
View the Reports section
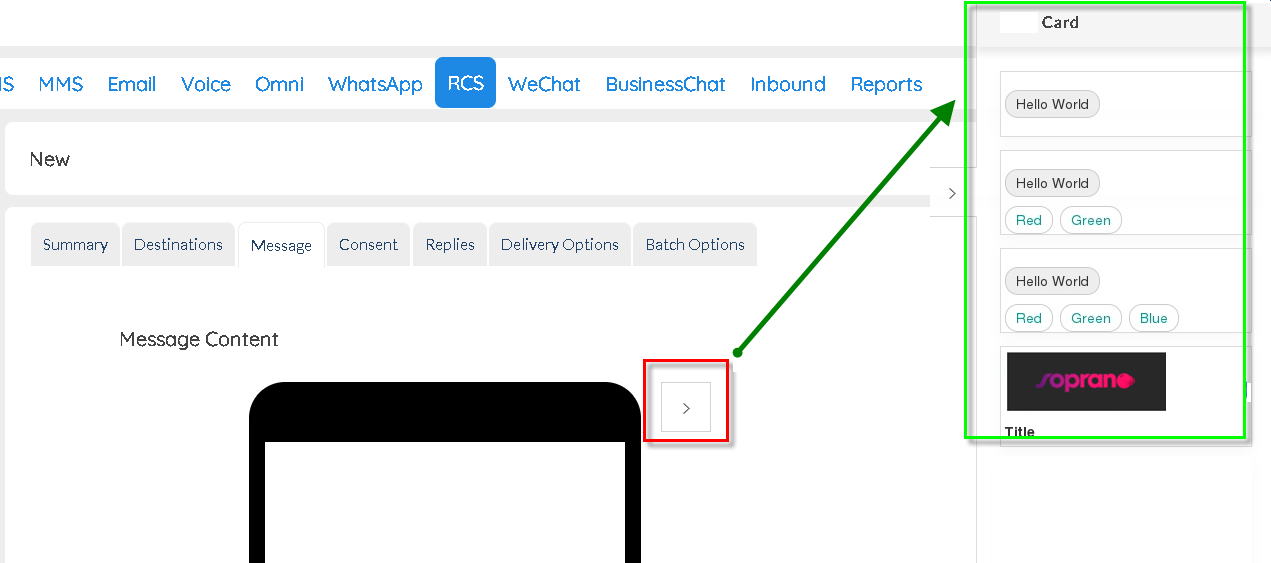[x=886, y=84]
